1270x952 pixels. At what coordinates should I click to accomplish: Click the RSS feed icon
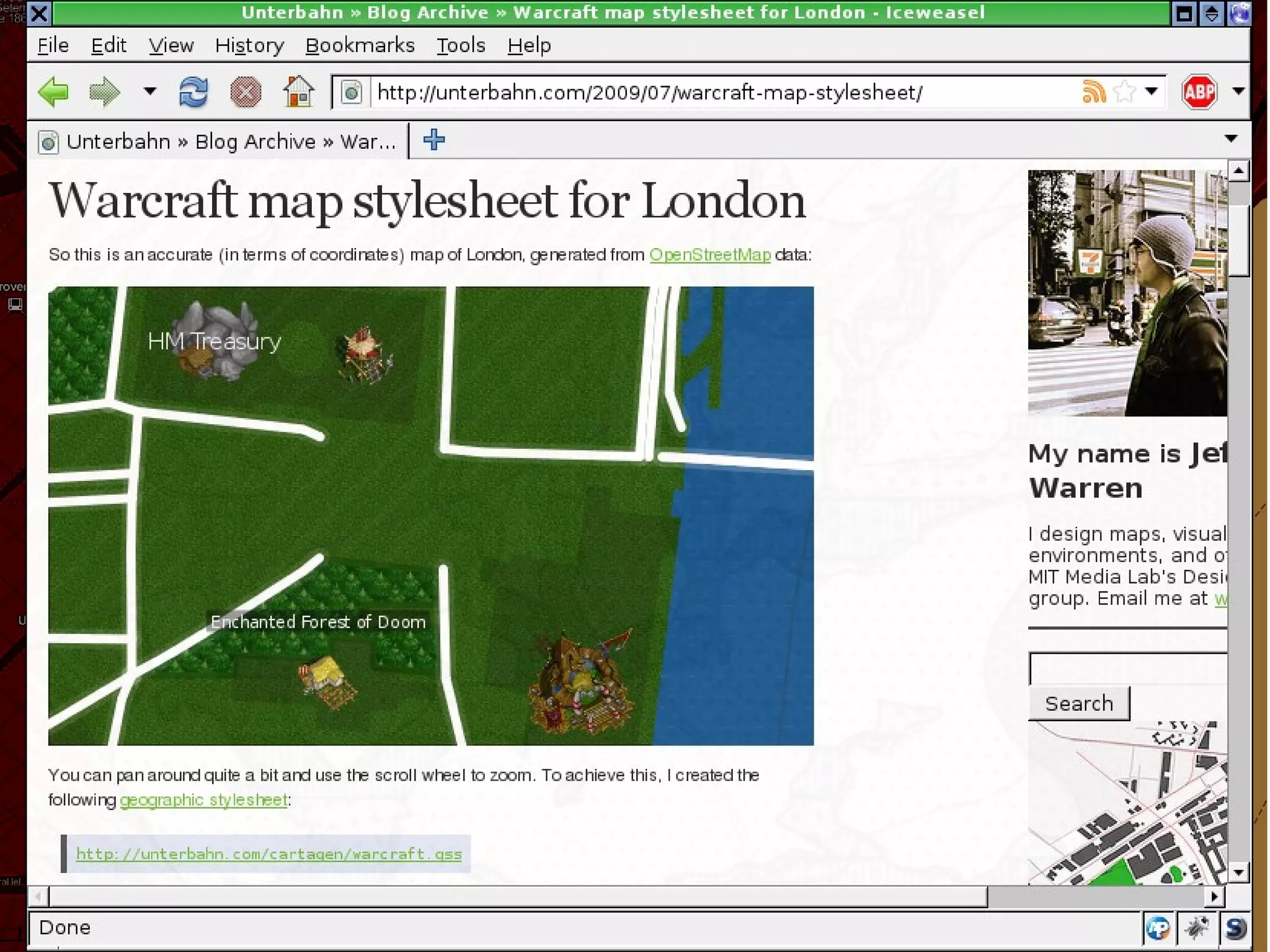1093,92
